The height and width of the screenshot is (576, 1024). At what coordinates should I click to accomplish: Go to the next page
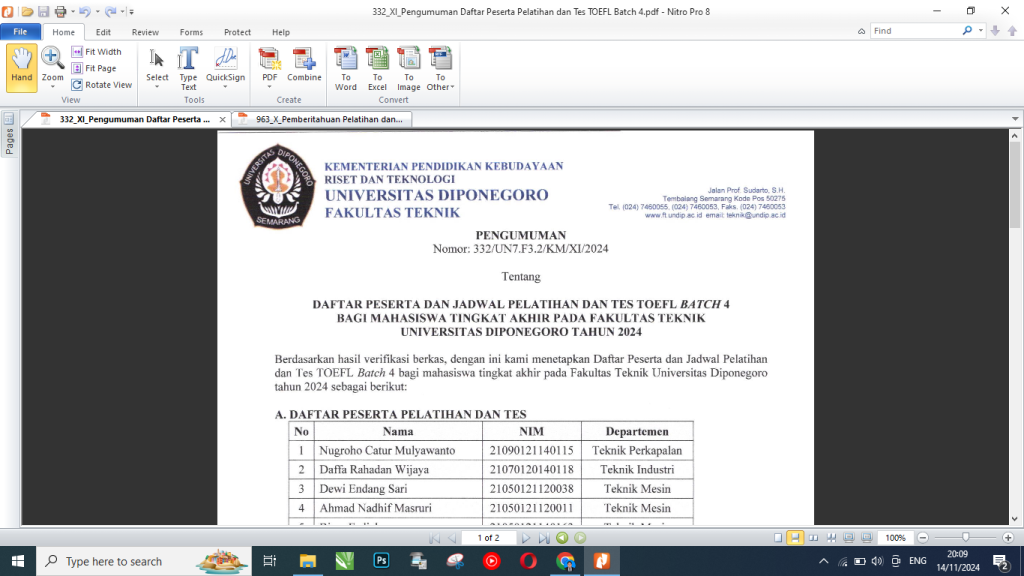click(526, 538)
